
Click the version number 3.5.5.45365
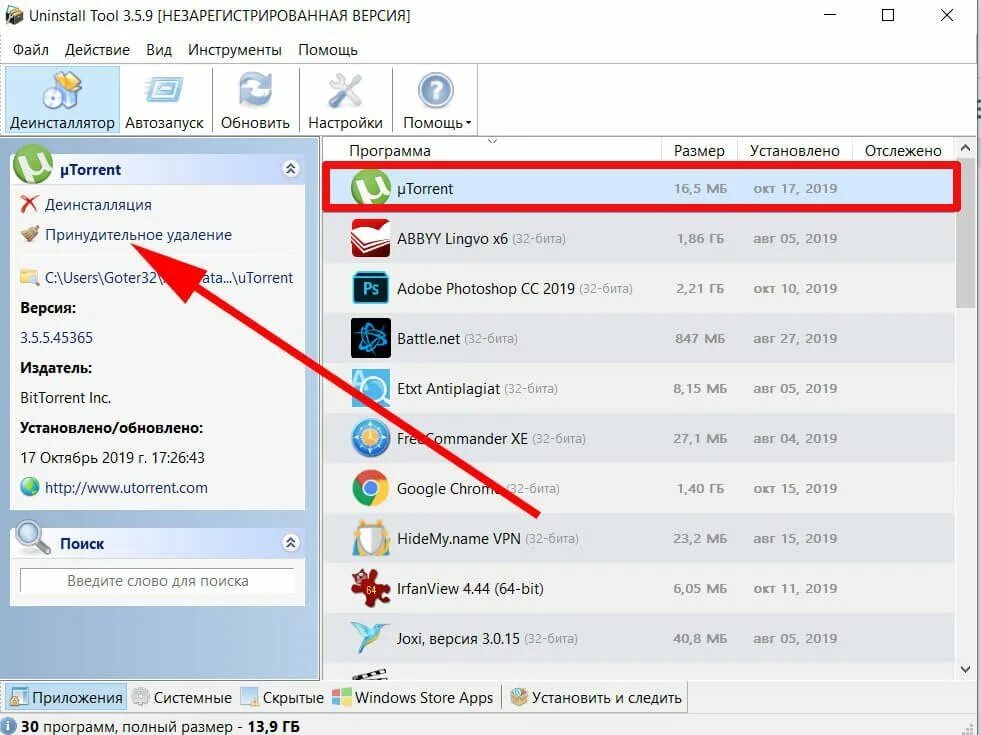point(56,338)
